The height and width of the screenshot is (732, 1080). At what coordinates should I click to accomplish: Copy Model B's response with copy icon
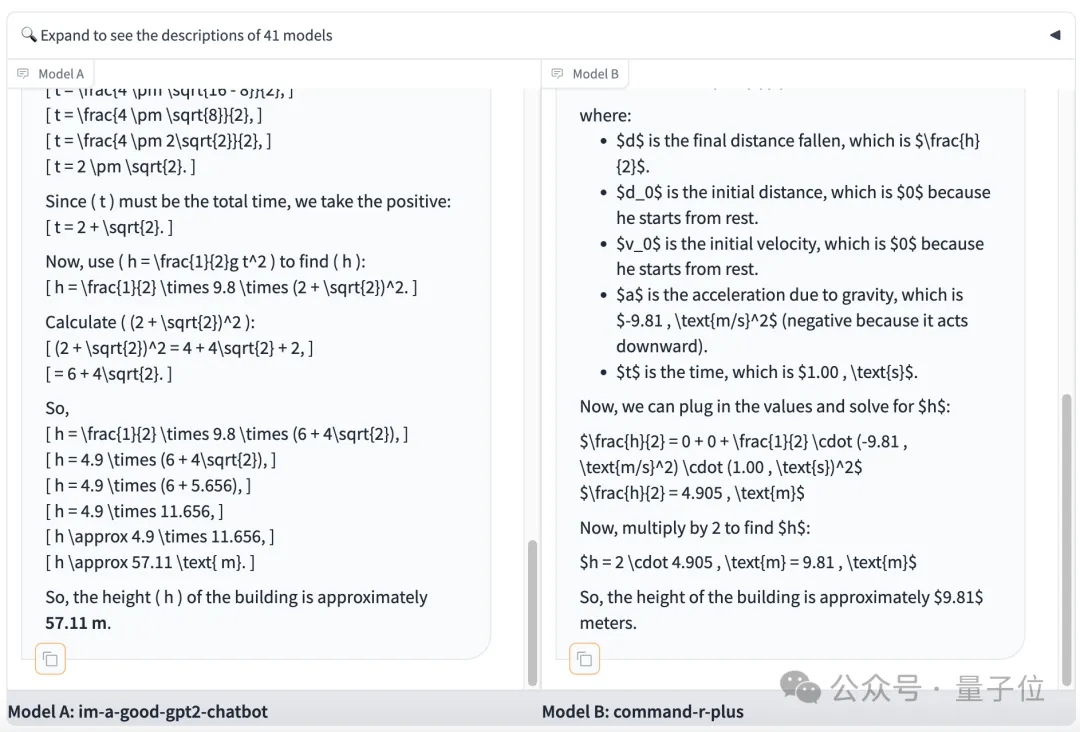click(x=584, y=659)
